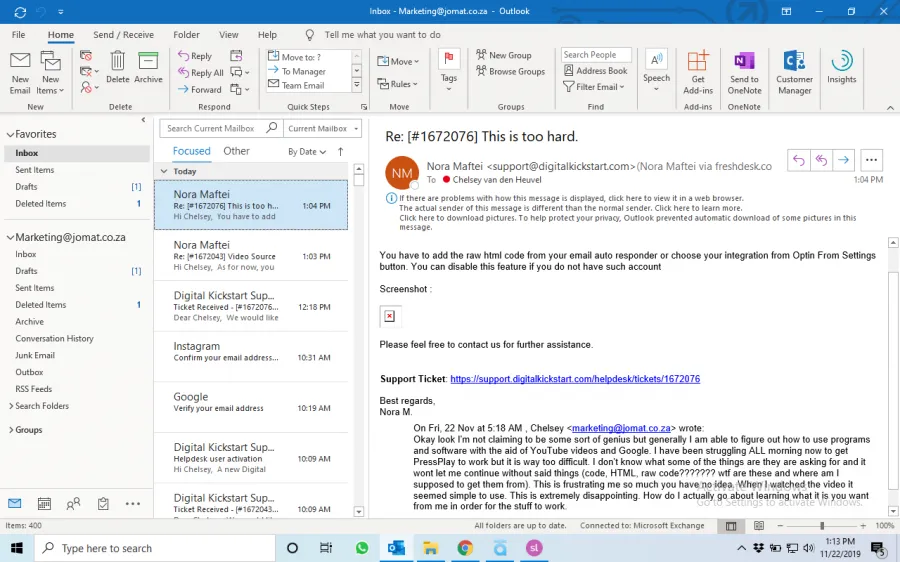Open the Insights panel
This screenshot has width=900, height=562.
pyautogui.click(x=841, y=68)
